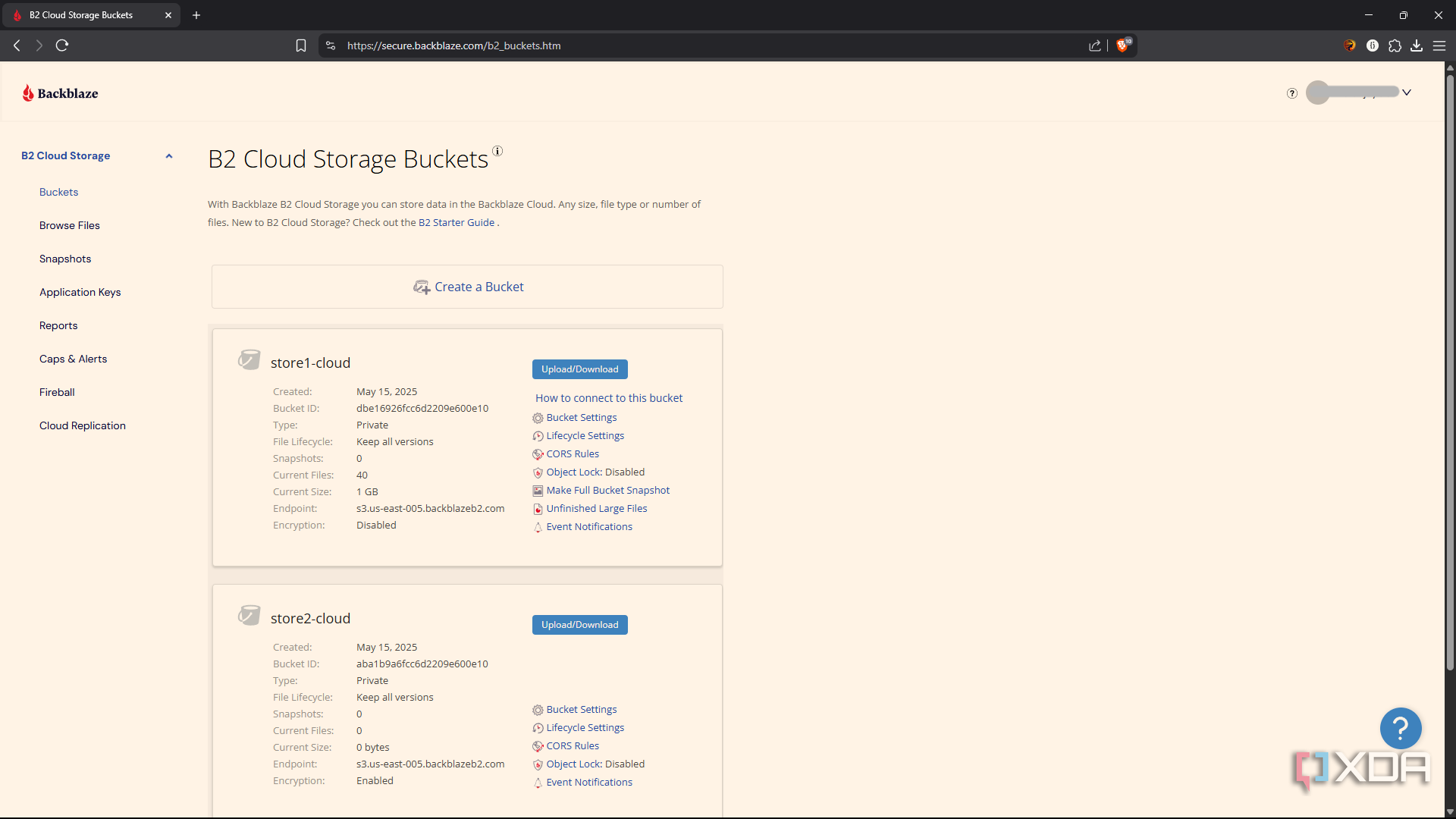Open CORS Rules for store1-cloud

click(x=573, y=454)
